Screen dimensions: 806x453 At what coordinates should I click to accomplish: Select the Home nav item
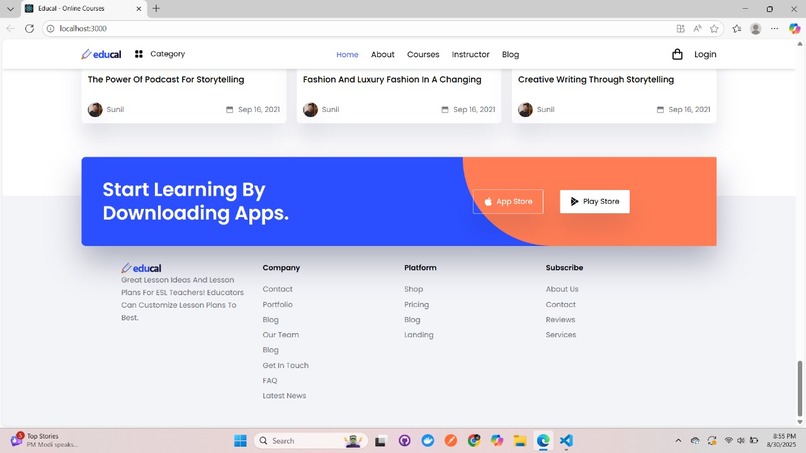[347, 55]
